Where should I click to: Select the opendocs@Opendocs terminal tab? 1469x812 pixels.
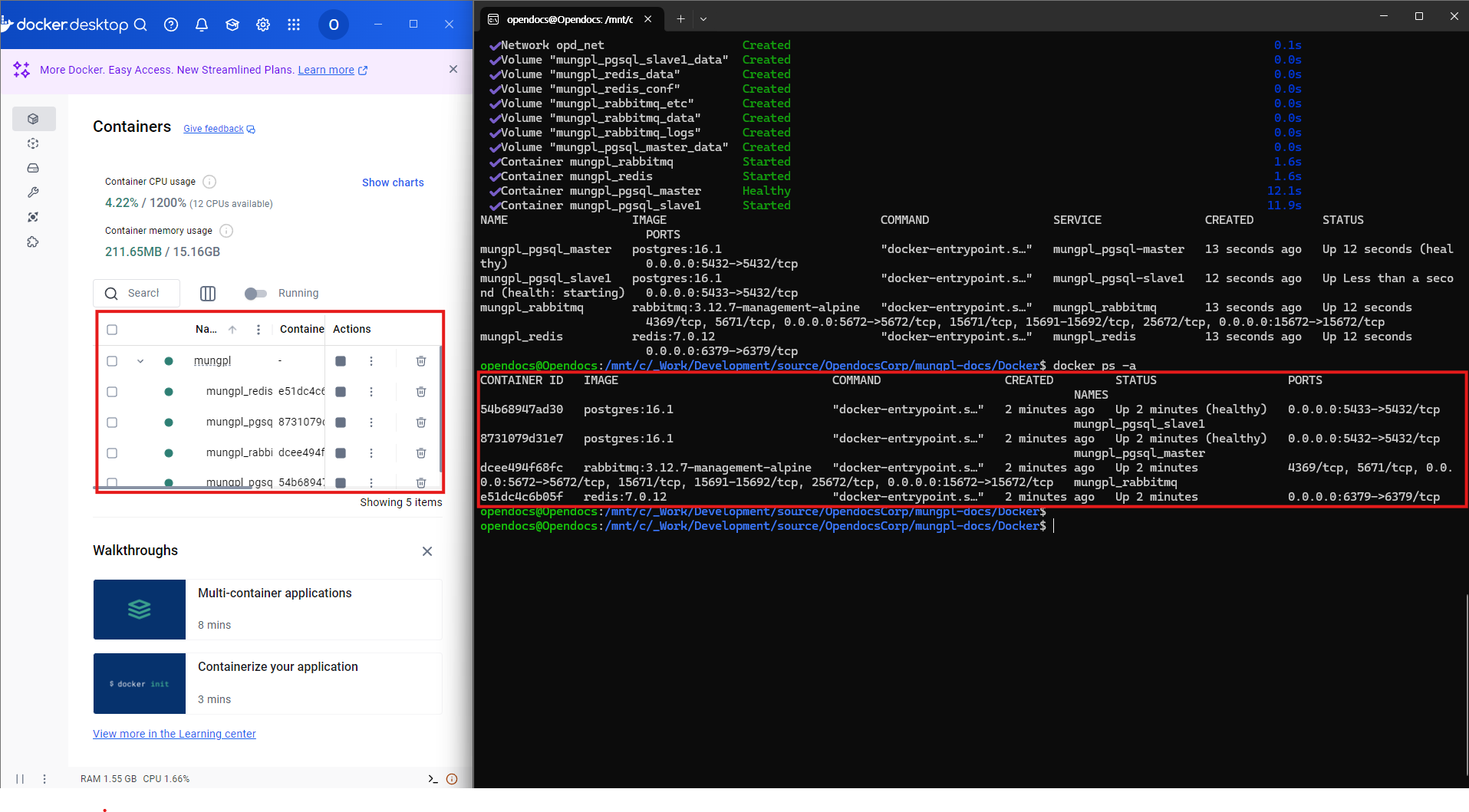click(x=569, y=19)
